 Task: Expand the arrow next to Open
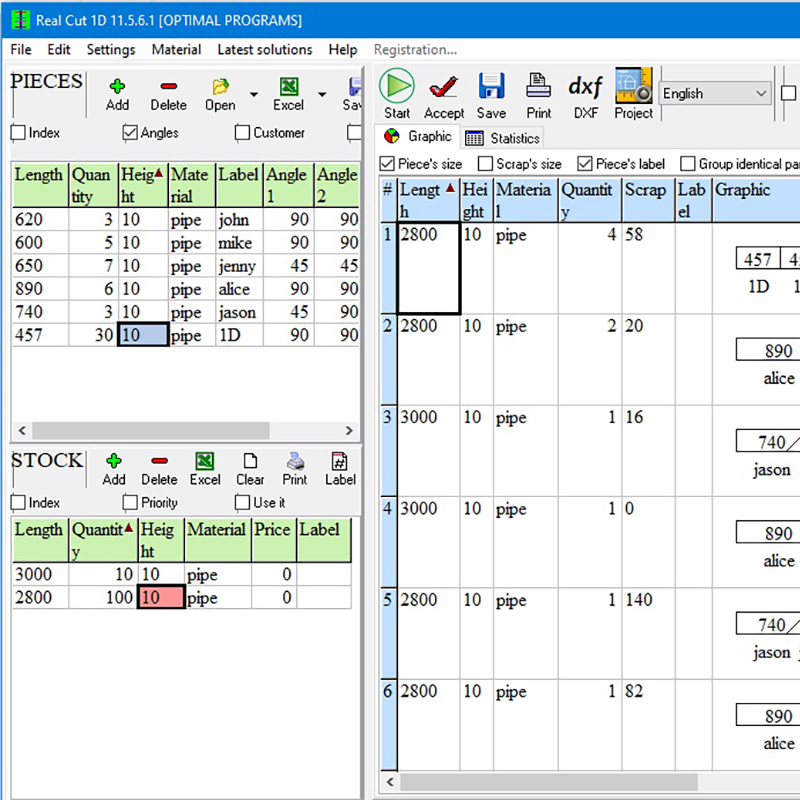click(254, 95)
